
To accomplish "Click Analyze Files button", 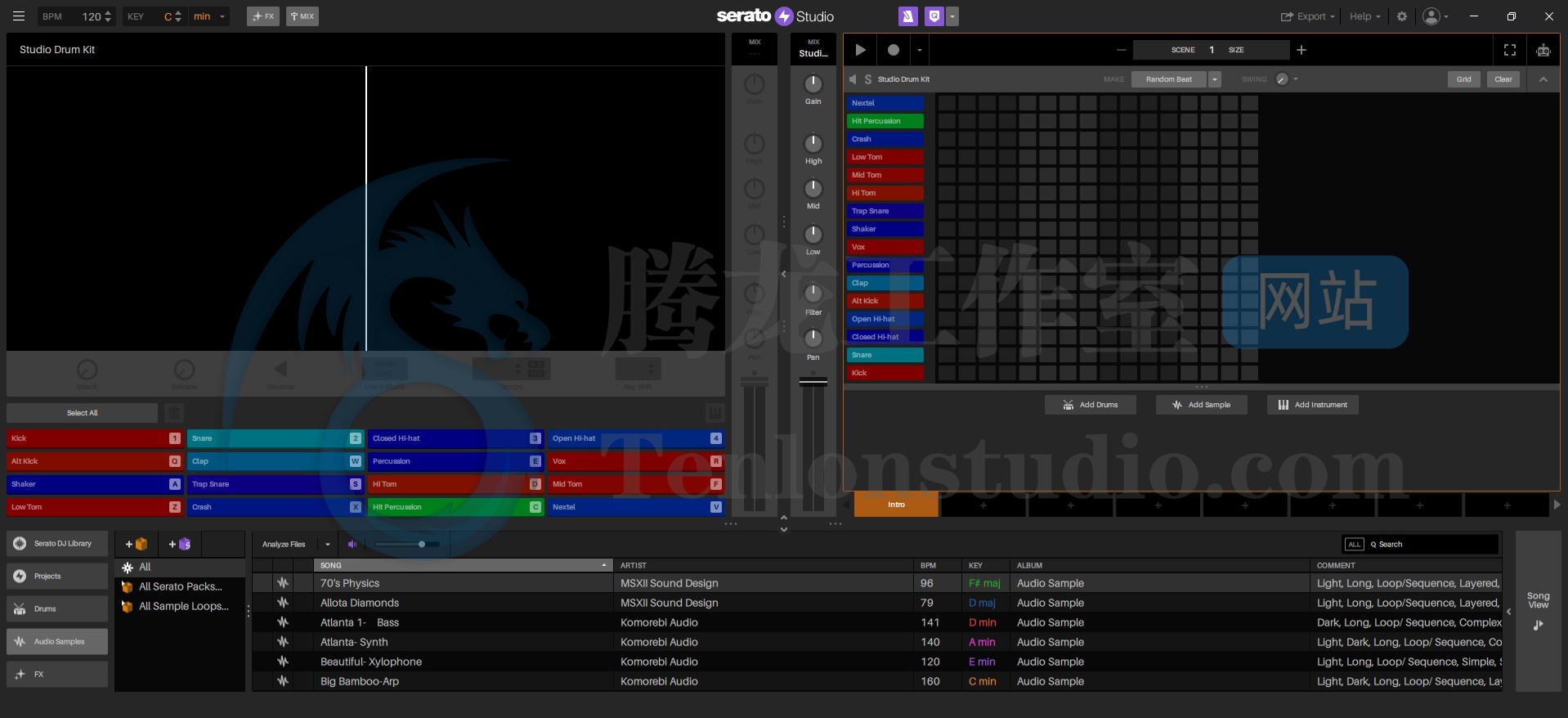I will (284, 544).
